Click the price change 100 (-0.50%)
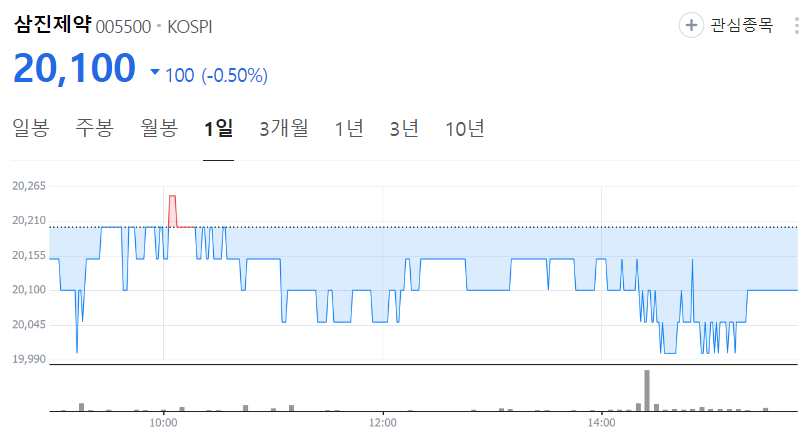The image size is (810, 431). 216,75
